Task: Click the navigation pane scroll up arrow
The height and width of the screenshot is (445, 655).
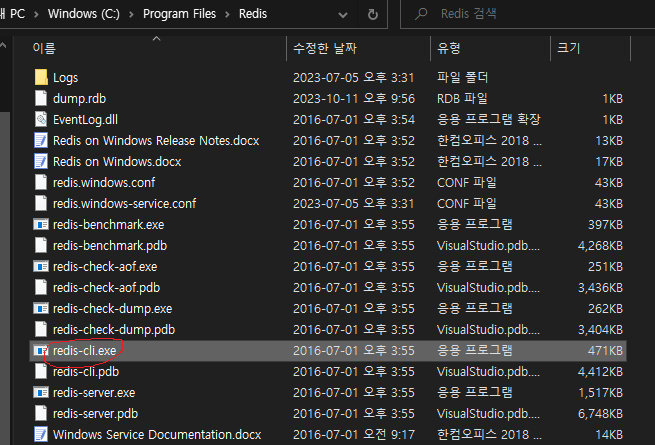Action: click(x=3, y=46)
